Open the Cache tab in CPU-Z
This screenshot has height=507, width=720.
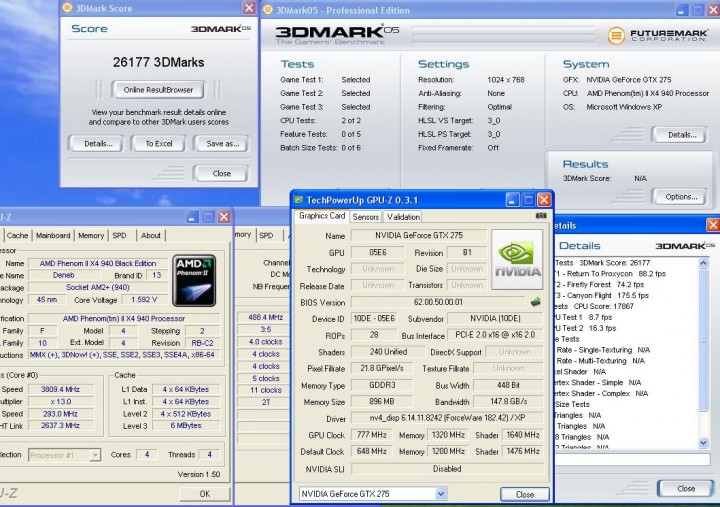point(17,235)
